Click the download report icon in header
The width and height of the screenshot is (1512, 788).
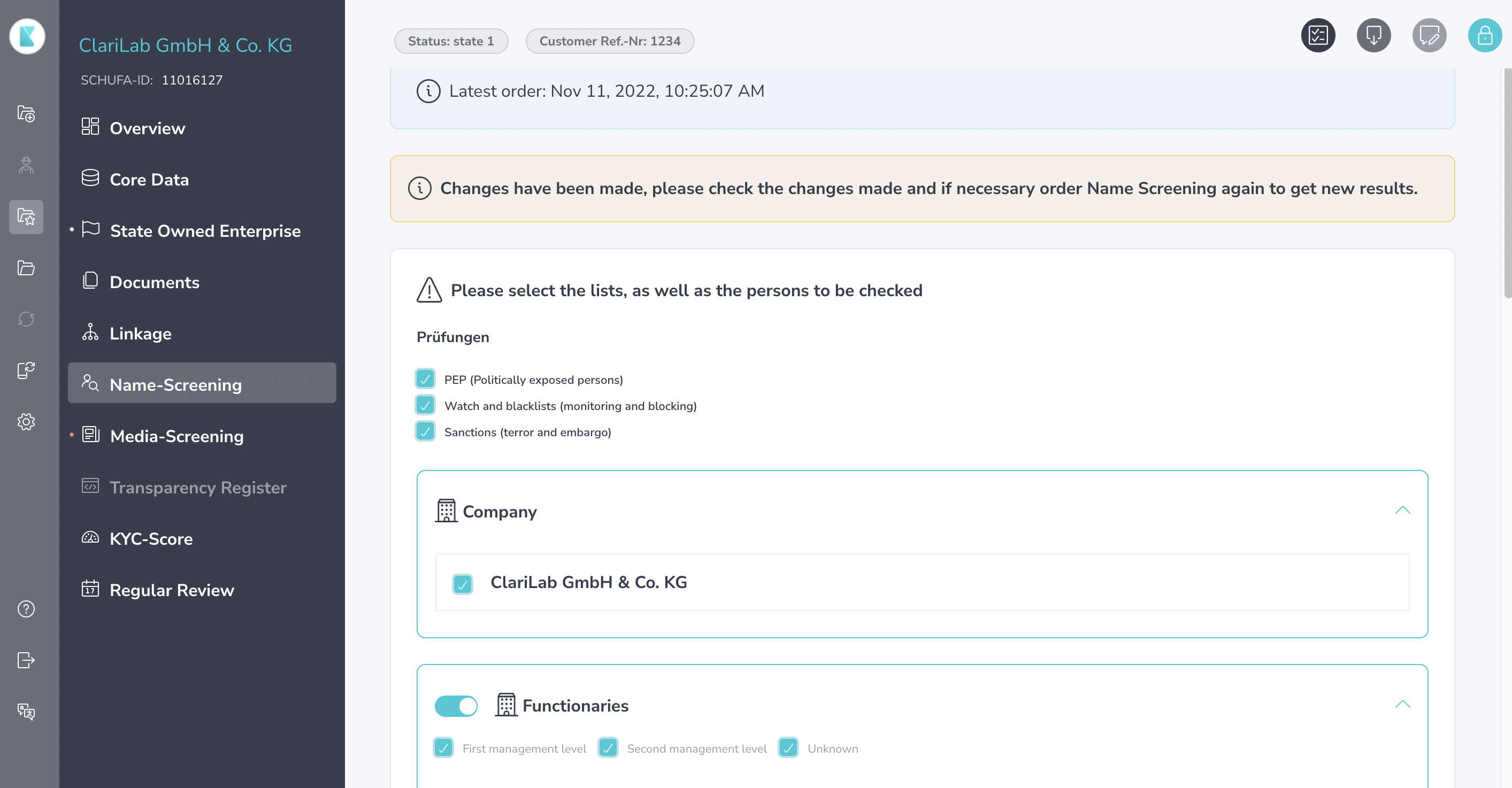tap(1373, 36)
